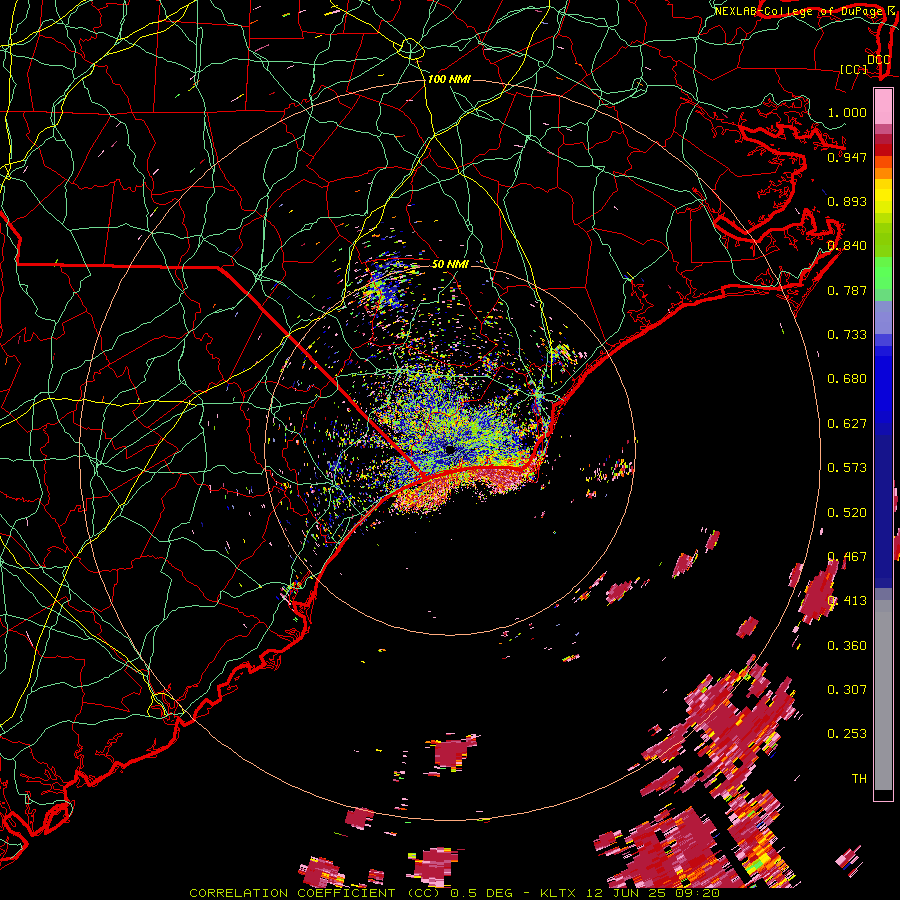
Task: Click the 0.787 legend value
Action: [x=847, y=290]
